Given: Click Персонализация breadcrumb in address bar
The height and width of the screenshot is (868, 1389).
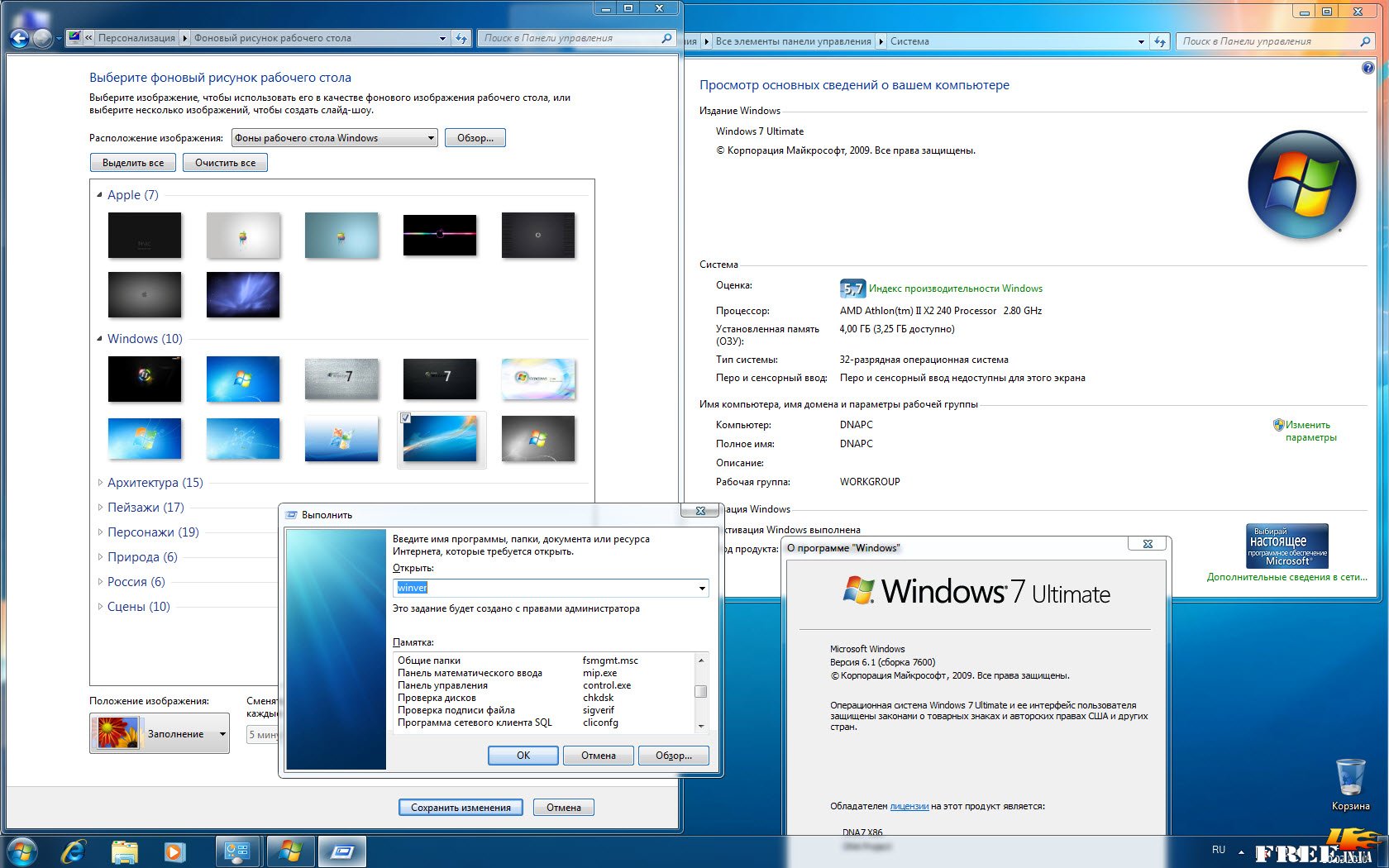Looking at the screenshot, I should 136,38.
